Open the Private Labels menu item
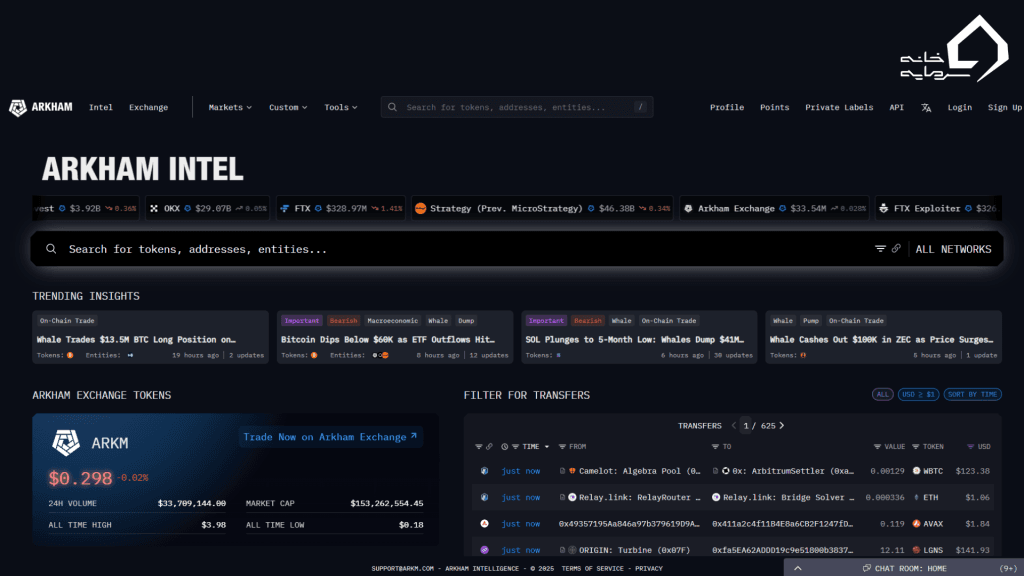The image size is (1024, 576). pos(838,108)
